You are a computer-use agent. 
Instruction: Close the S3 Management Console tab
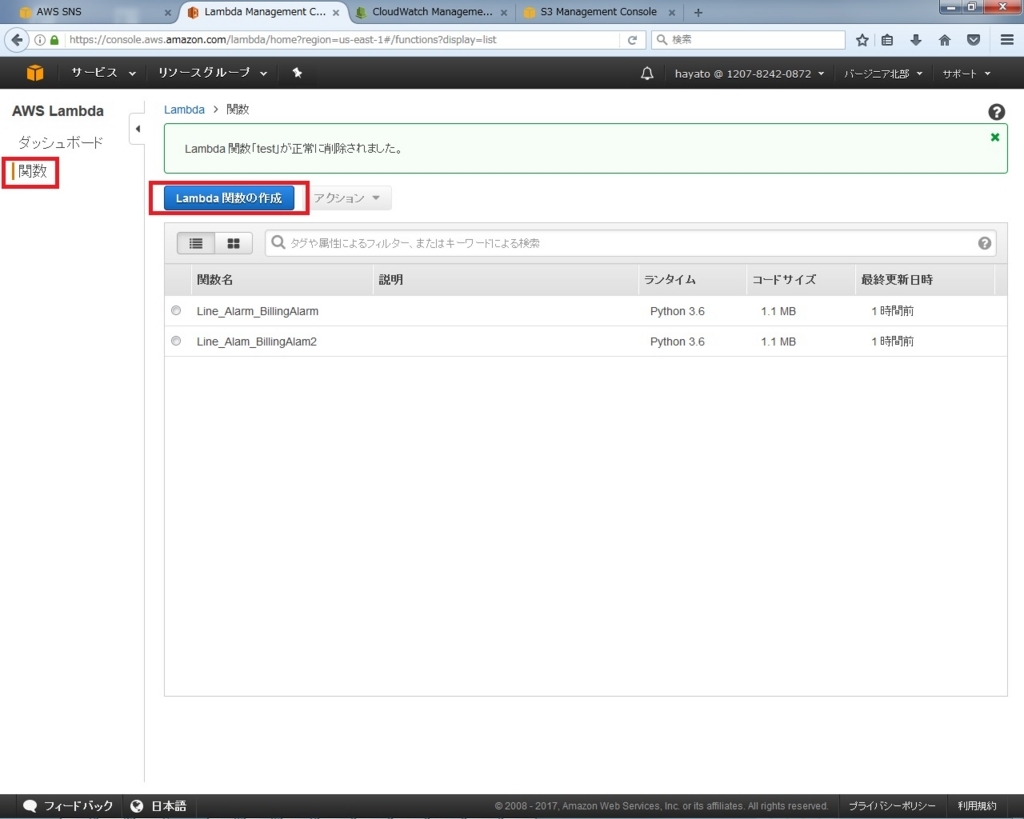[x=671, y=12]
